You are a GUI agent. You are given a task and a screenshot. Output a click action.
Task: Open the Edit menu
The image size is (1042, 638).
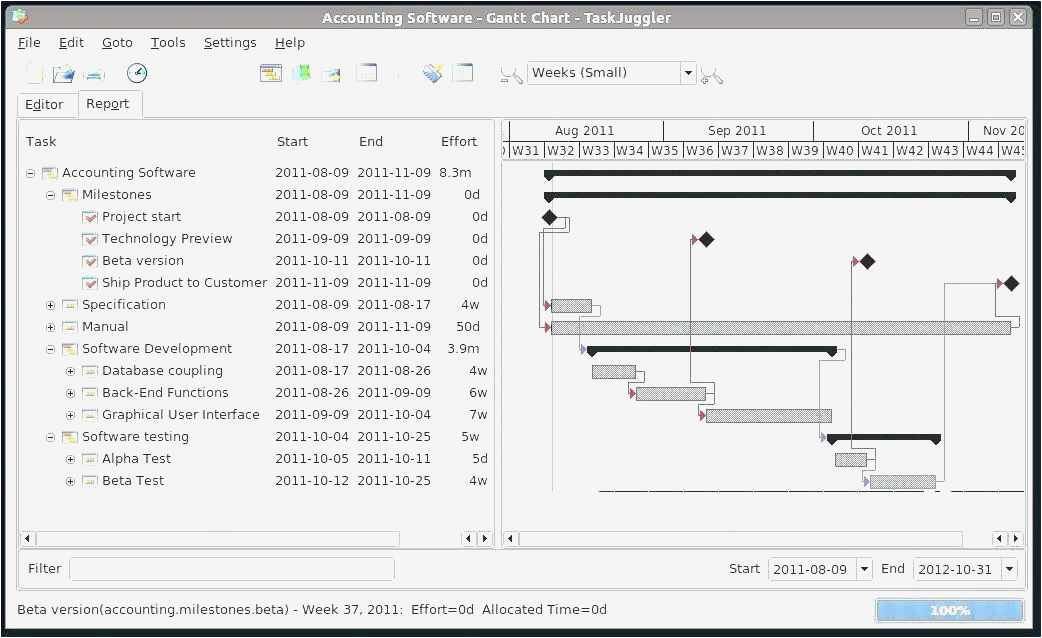click(71, 43)
